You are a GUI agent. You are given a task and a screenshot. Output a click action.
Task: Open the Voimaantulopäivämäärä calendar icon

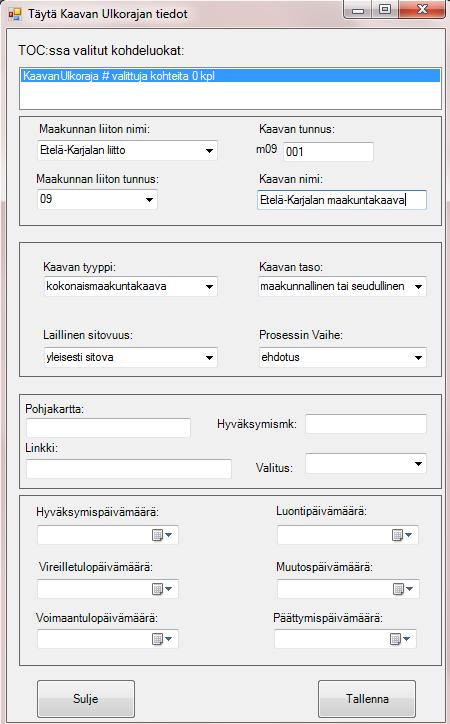162,639
